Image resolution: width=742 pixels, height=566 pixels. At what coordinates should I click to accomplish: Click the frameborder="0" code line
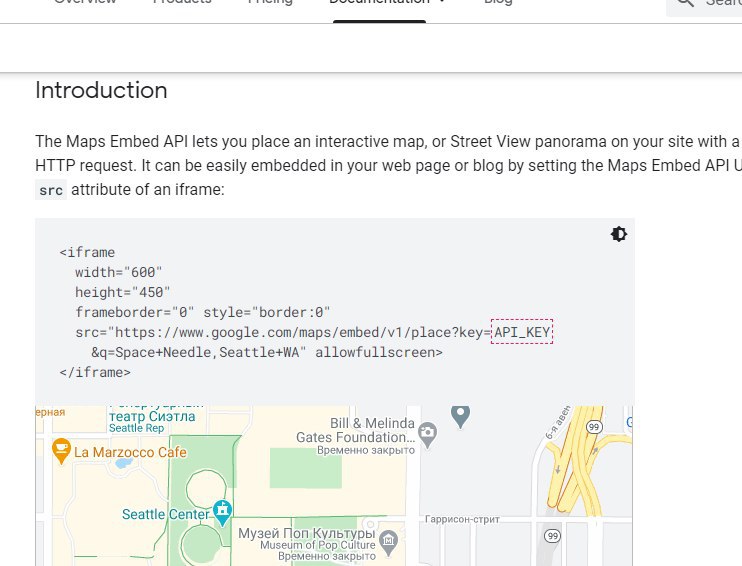tap(203, 312)
